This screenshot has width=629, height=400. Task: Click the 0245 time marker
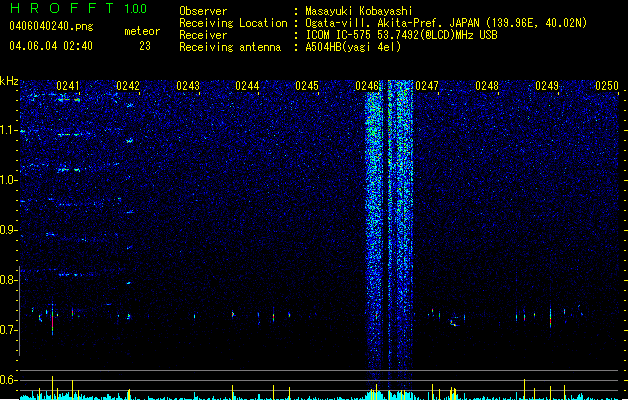(307, 85)
